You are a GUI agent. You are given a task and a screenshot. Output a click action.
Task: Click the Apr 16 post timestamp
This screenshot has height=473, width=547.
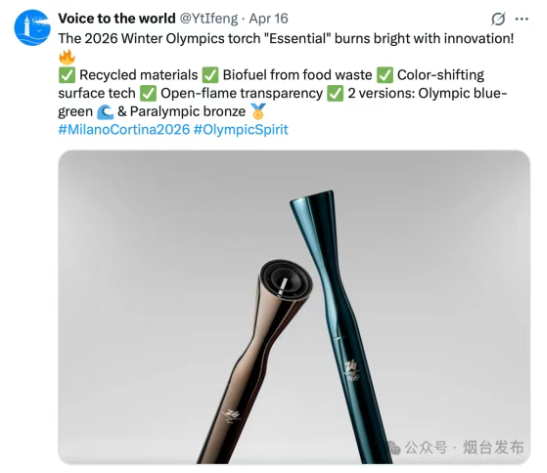(x=268, y=18)
